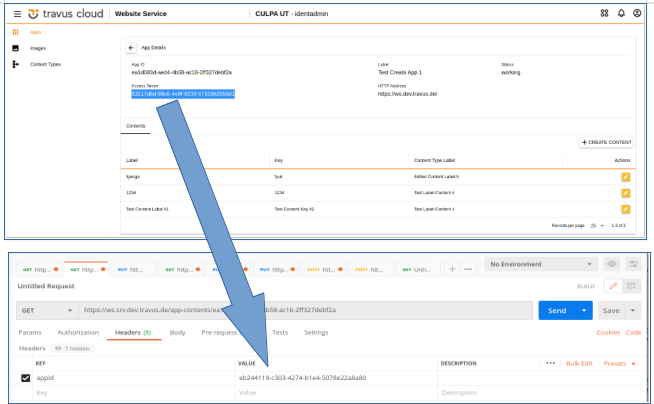654x404 pixels.
Task: Open the Code link
Action: tap(633, 332)
